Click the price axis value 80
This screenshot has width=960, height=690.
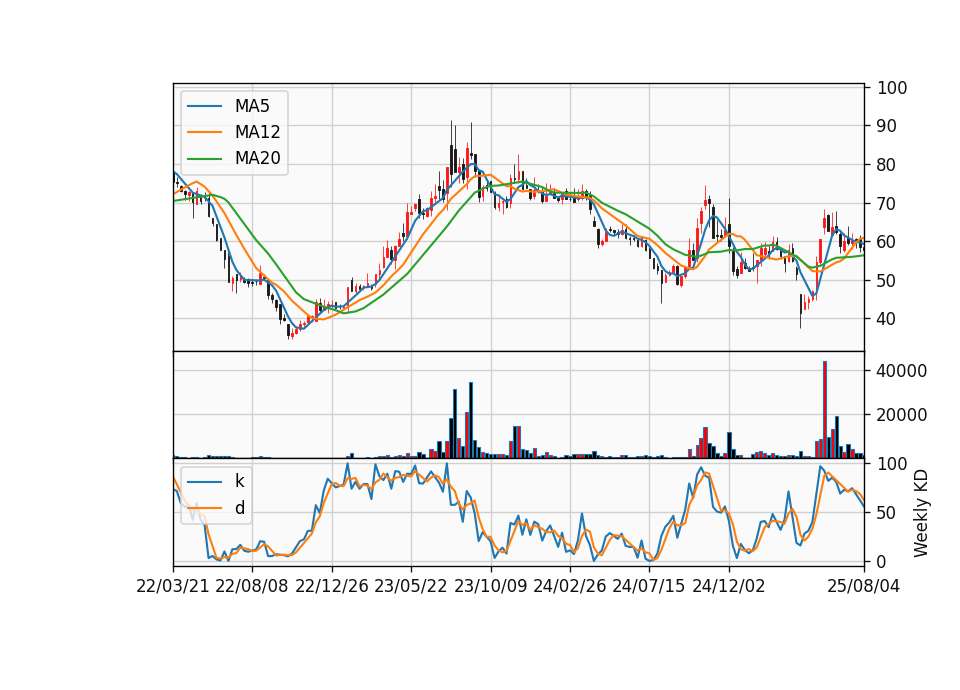pyautogui.click(x=887, y=165)
